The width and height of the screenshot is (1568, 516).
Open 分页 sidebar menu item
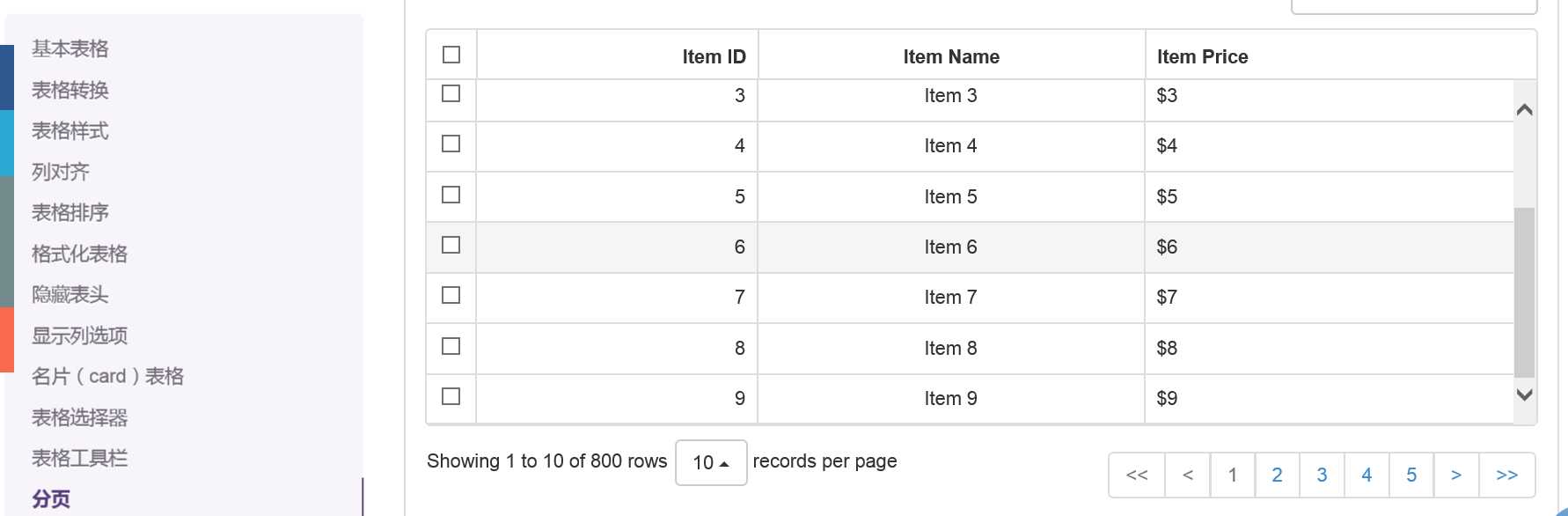51,499
